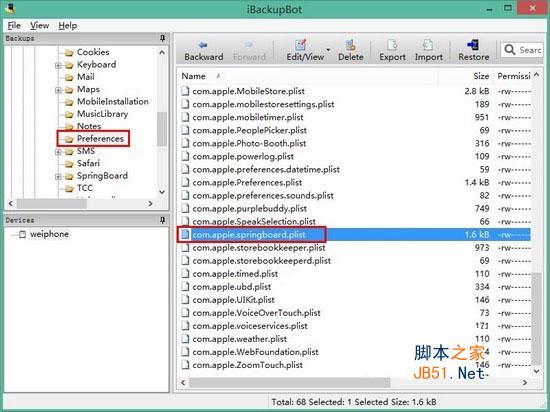This screenshot has width=550, height=412.
Task: Click file list scroll right arrow
Action: [x=525, y=383]
